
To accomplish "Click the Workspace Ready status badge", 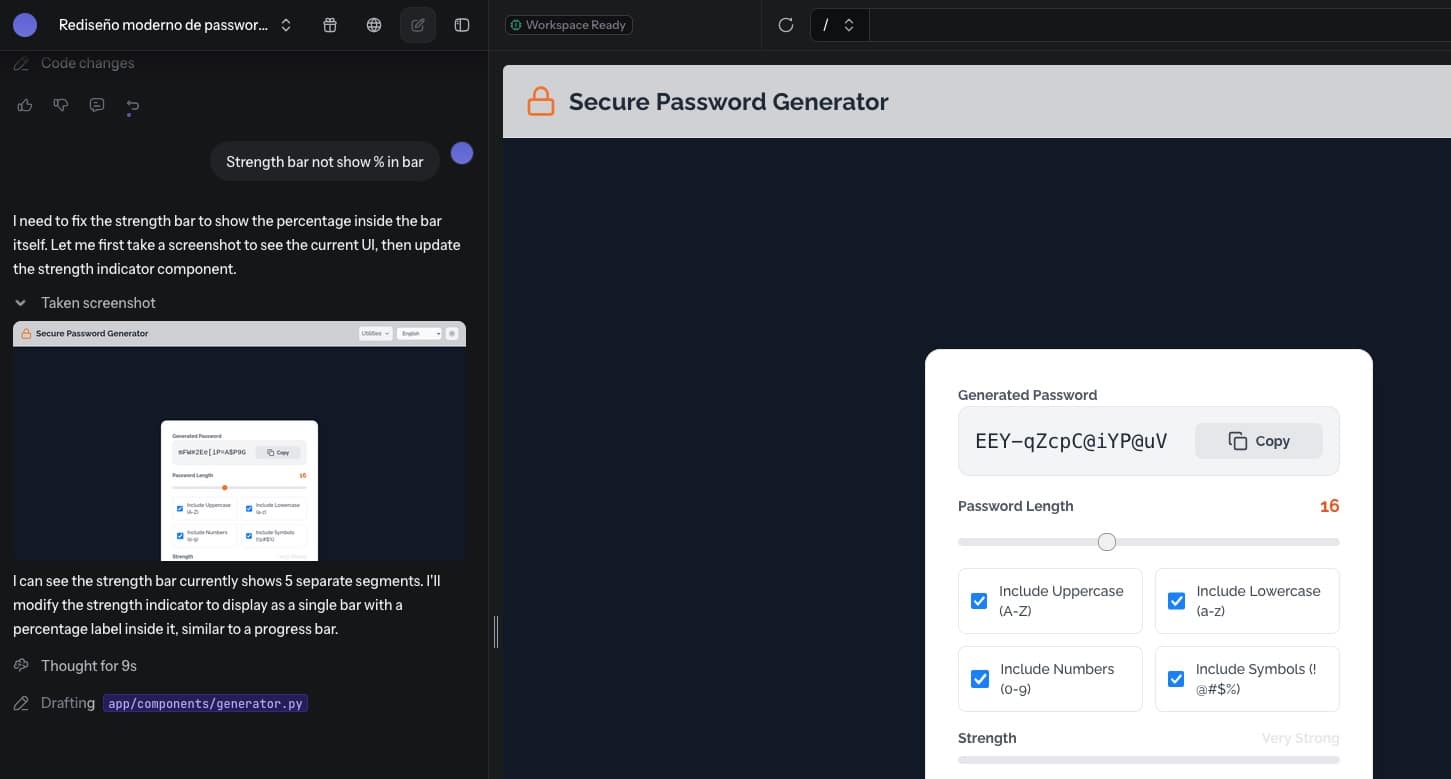I will pos(569,24).
